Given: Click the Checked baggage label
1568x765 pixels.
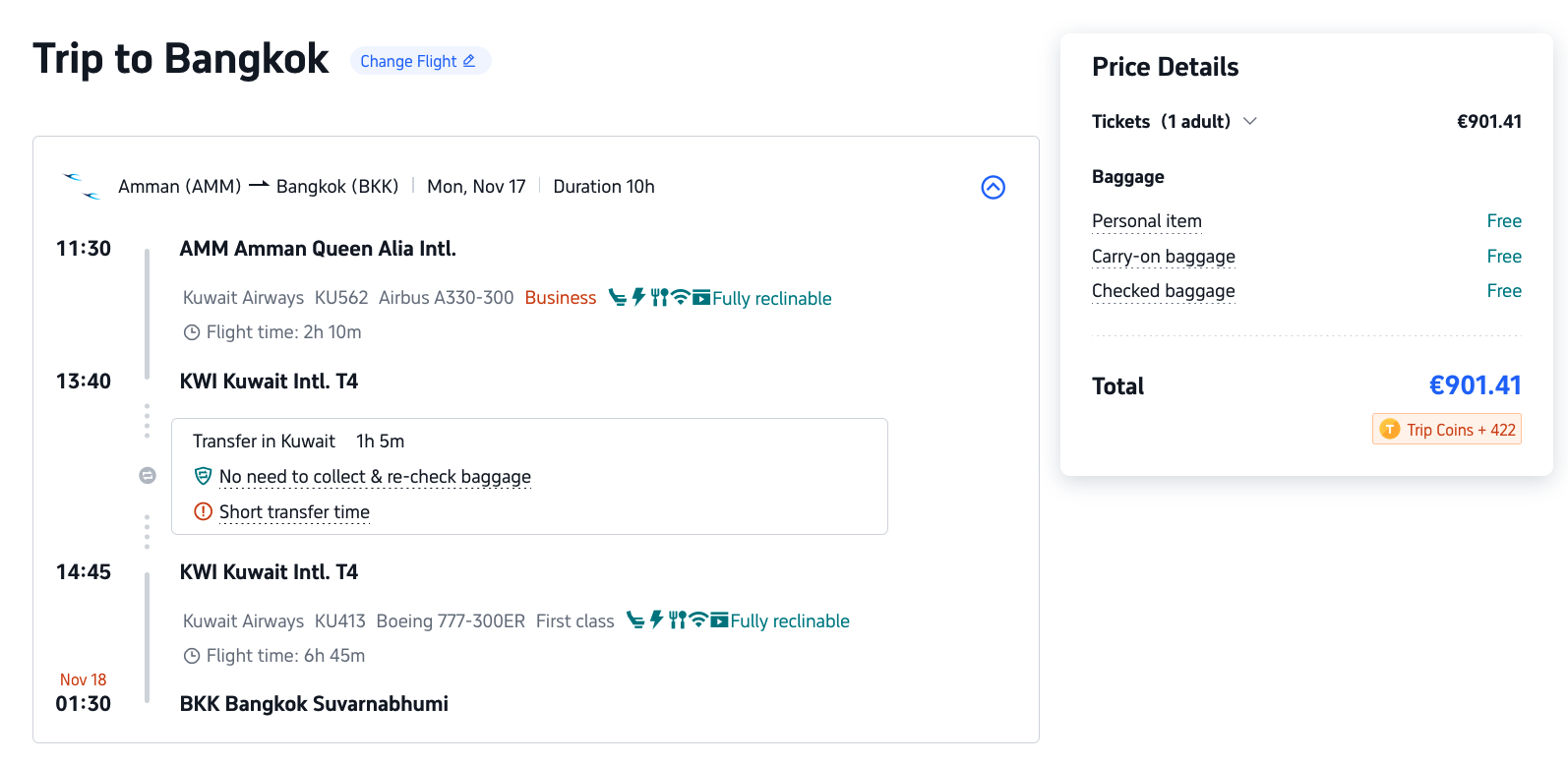Looking at the screenshot, I should pyautogui.click(x=1164, y=291).
